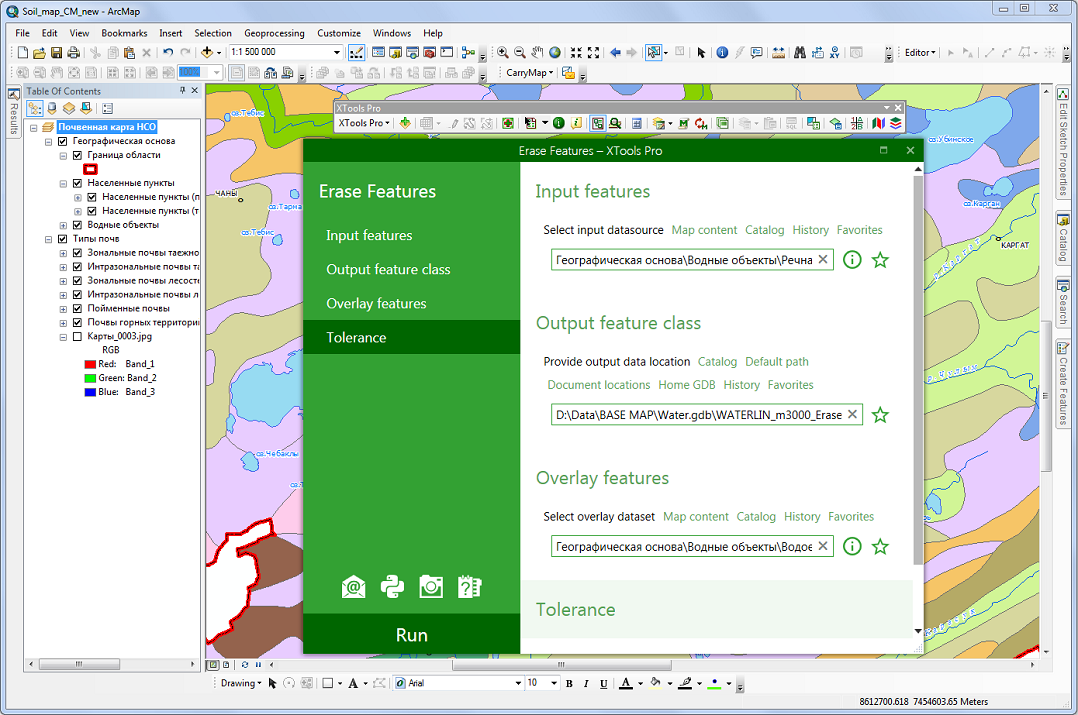Click Catalog link for overlay dataset
Viewport: 1078px width, 715px height.
[x=756, y=517]
